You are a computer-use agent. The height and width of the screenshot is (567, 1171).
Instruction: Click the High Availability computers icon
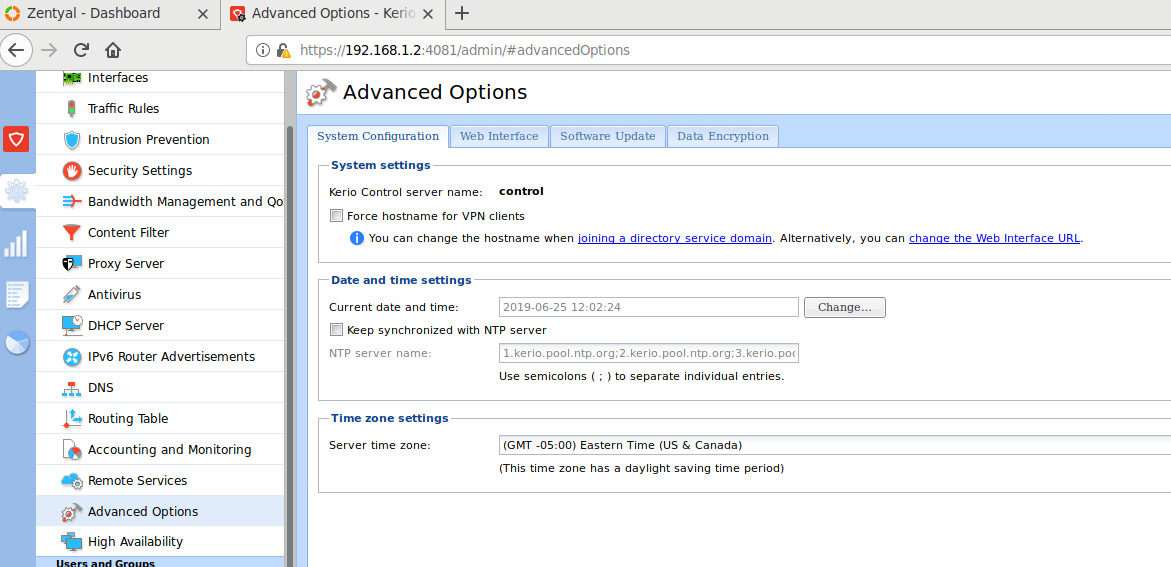click(72, 542)
